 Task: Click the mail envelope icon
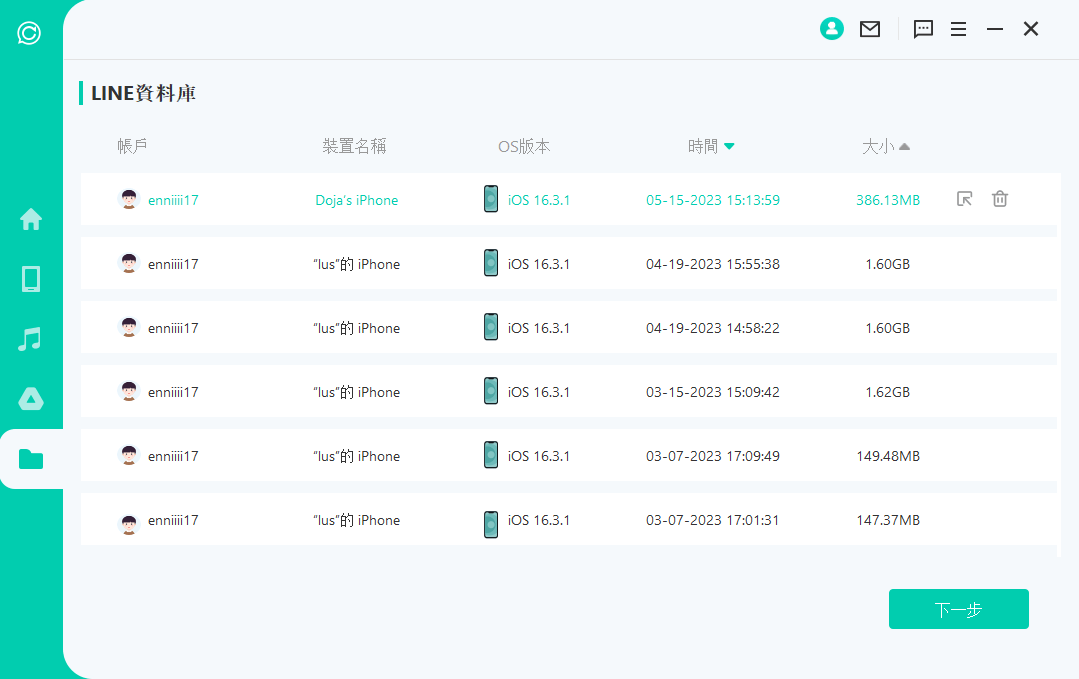coord(870,29)
